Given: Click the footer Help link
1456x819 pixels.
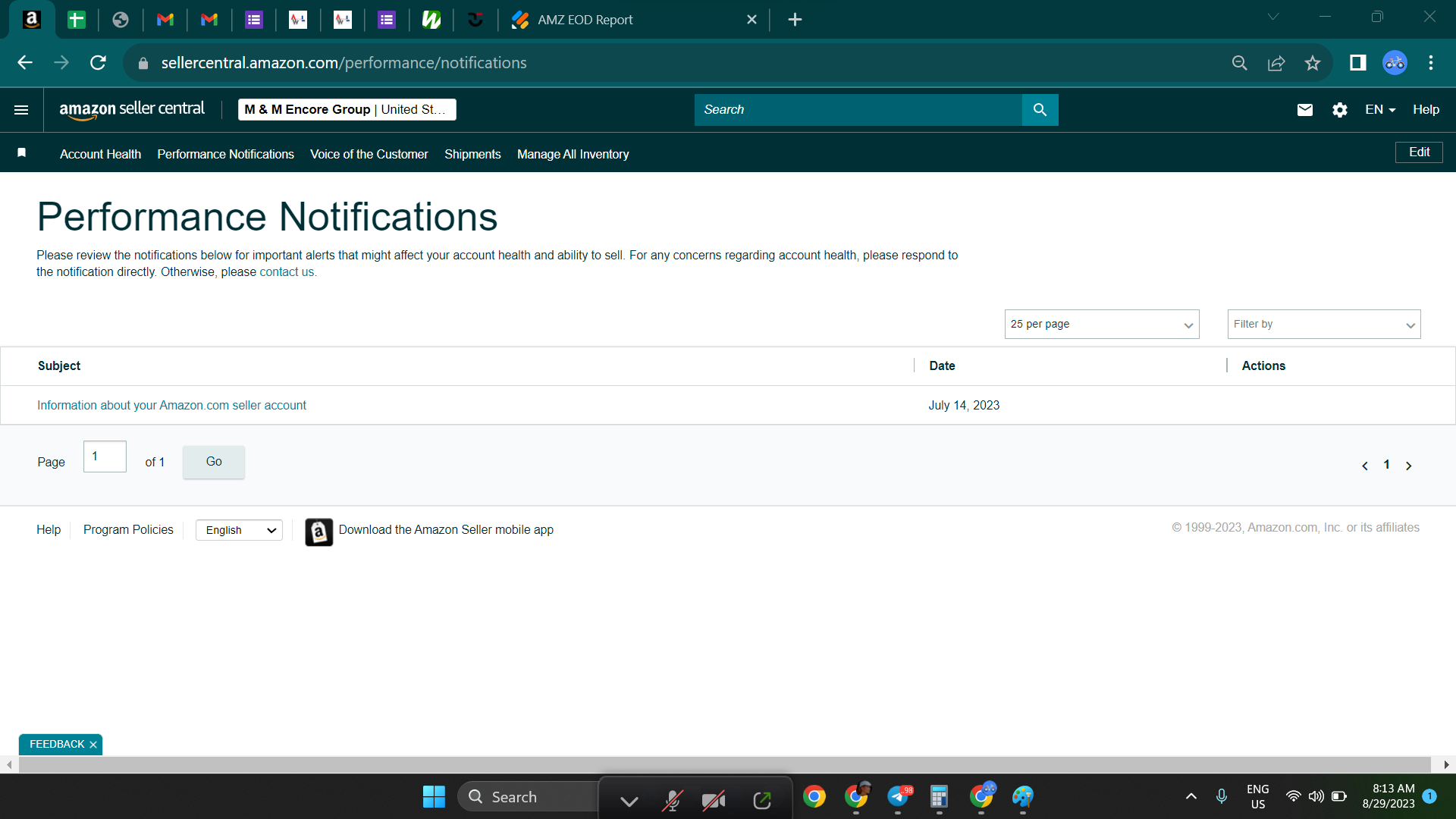Looking at the screenshot, I should pyautogui.click(x=49, y=530).
